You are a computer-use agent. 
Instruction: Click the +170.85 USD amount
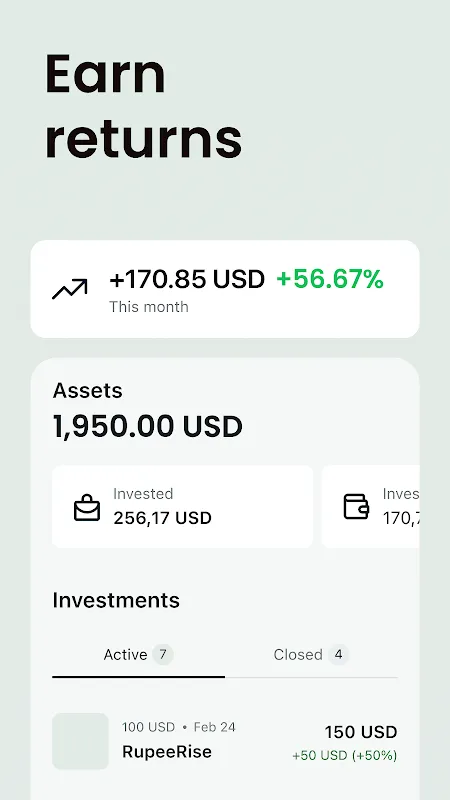(x=187, y=279)
